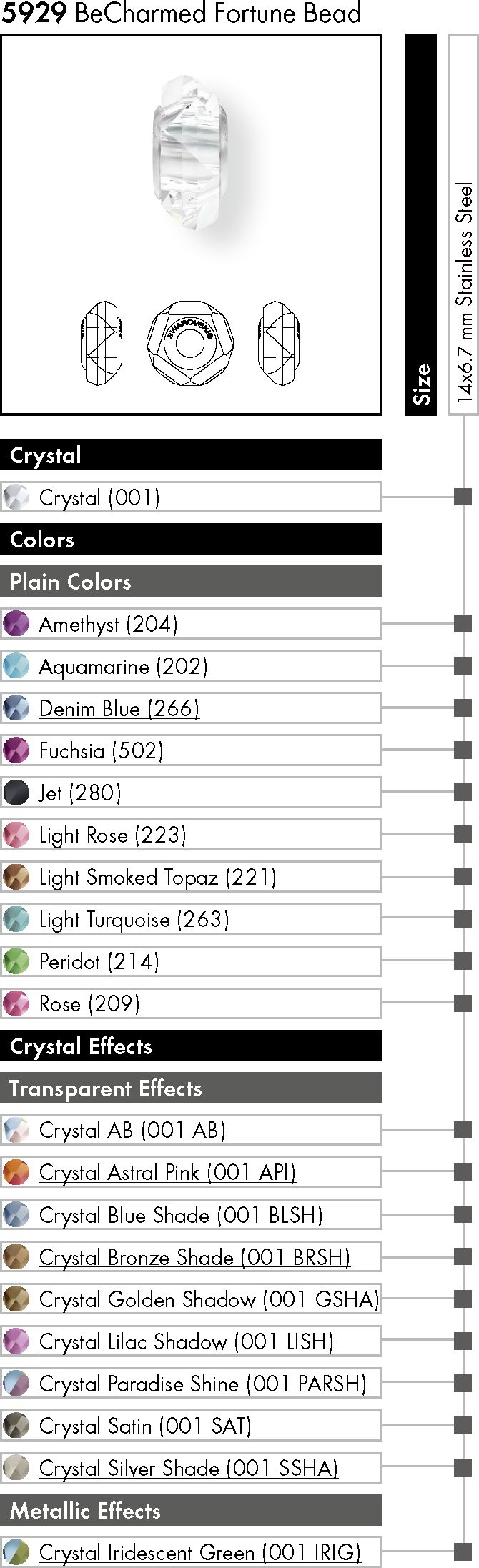Click the Crystal Bronze Shade (001 BRSH) link
Image resolution: width=479 pixels, height=1568 pixels.
click(x=194, y=1257)
